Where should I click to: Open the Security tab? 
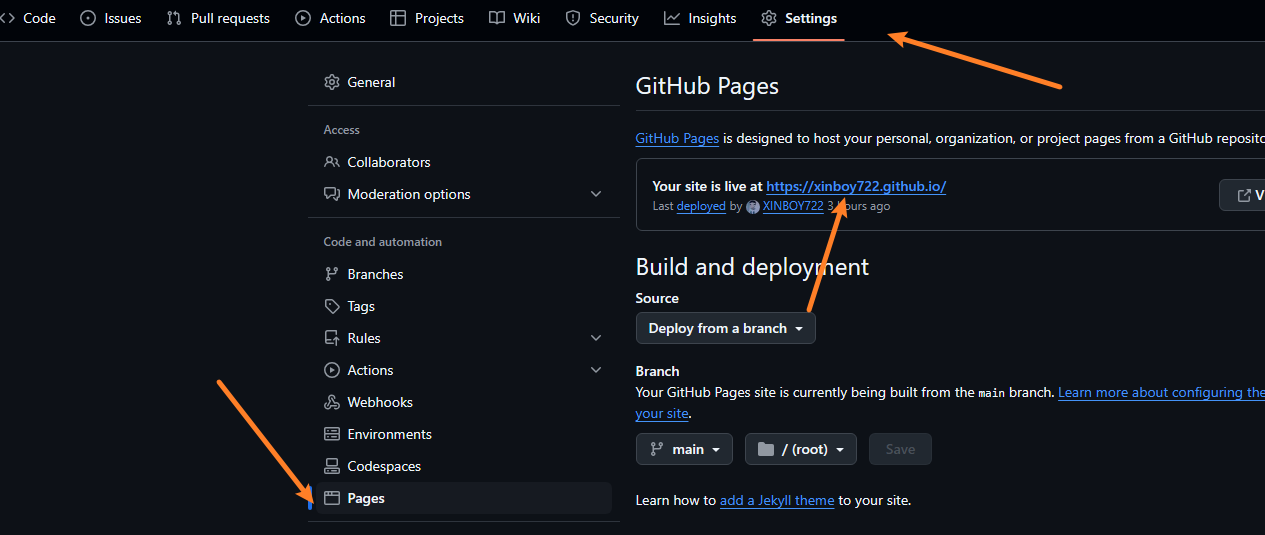point(602,18)
